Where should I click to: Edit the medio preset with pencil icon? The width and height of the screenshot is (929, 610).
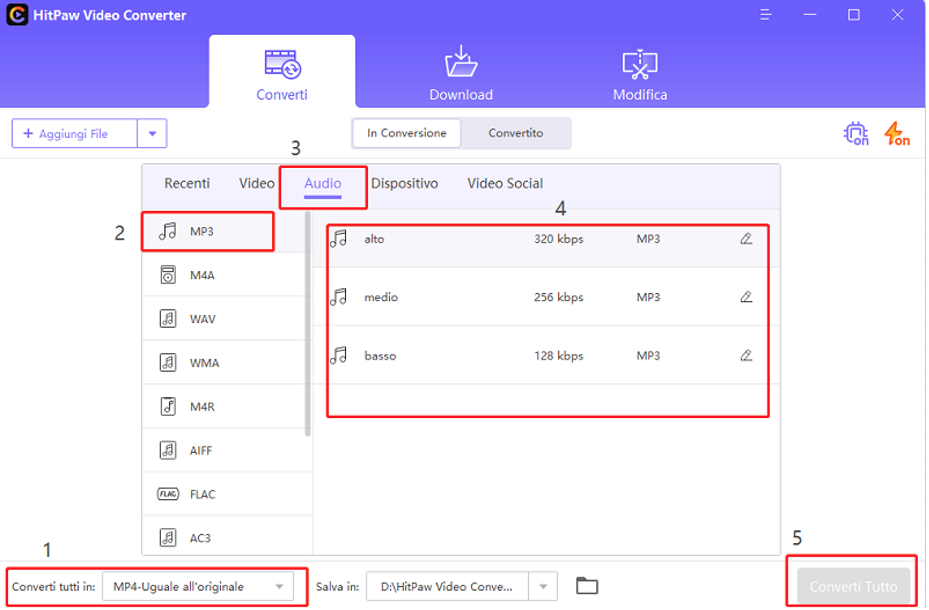(x=747, y=297)
